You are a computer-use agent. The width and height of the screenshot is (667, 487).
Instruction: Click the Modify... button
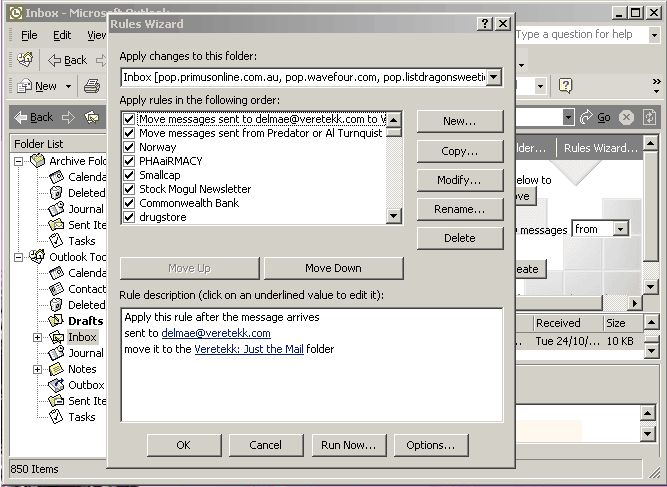pyautogui.click(x=460, y=180)
